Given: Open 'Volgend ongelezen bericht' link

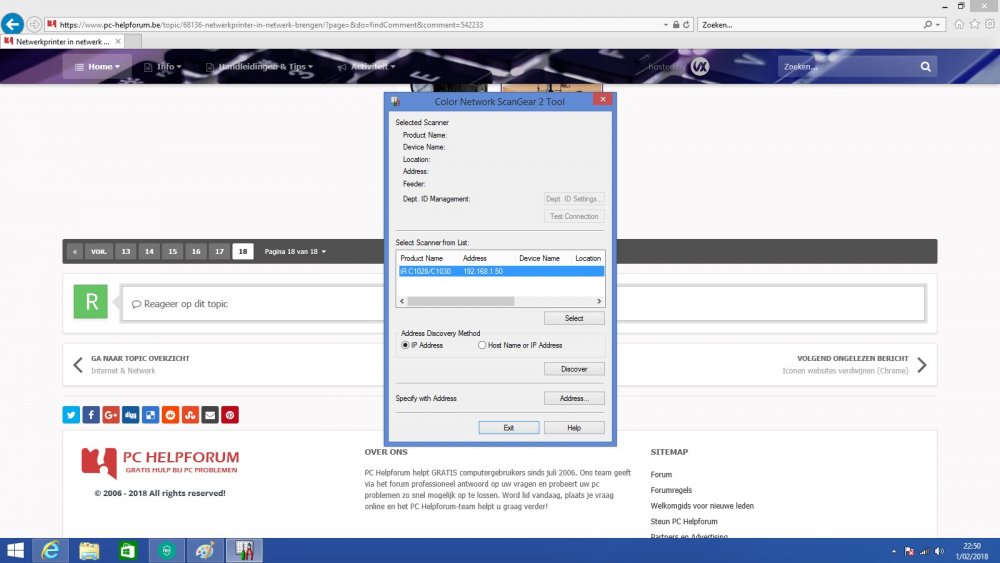Looking at the screenshot, I should [855, 365].
